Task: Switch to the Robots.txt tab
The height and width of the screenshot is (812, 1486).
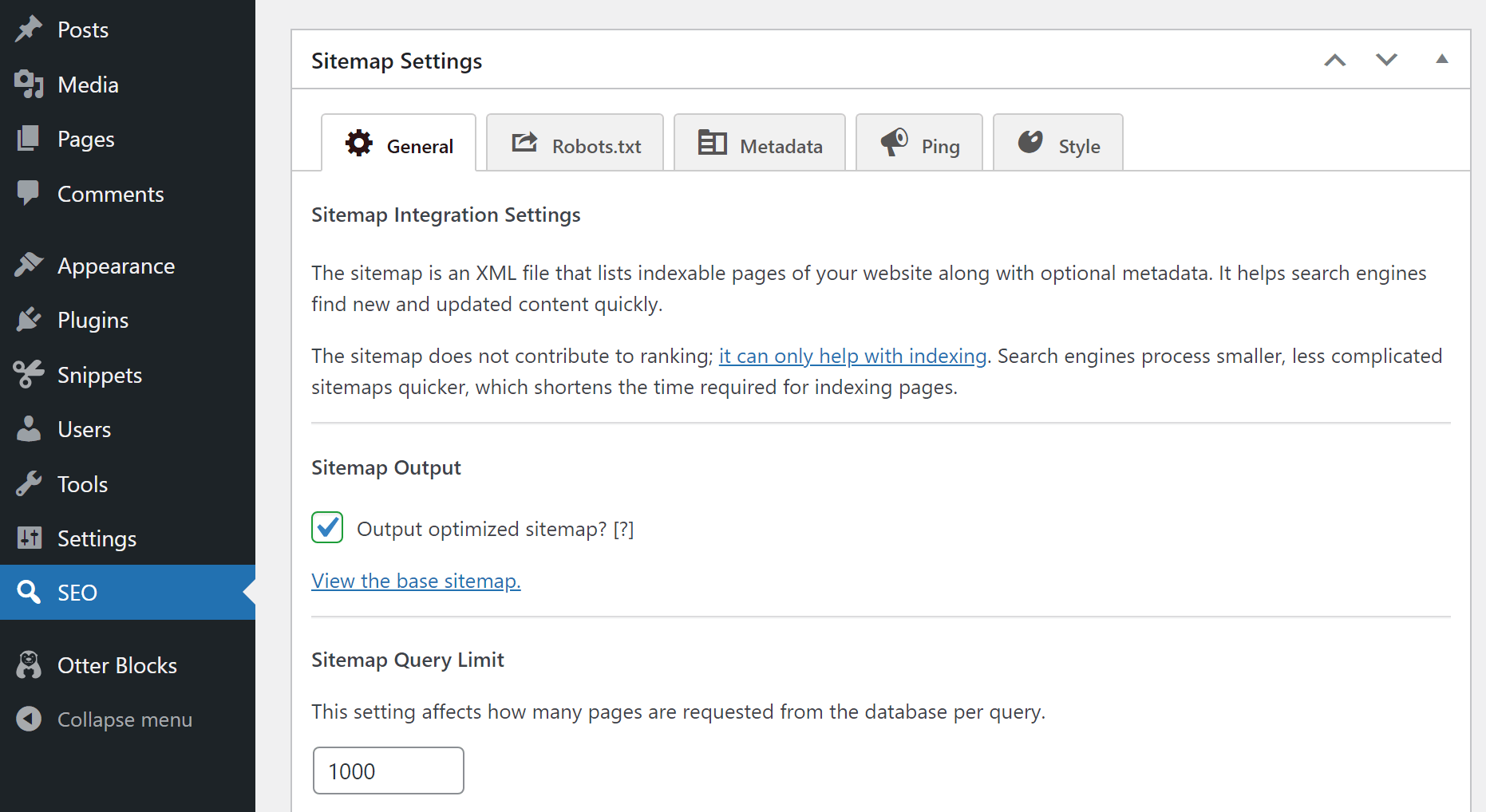Action: pyautogui.click(x=575, y=144)
